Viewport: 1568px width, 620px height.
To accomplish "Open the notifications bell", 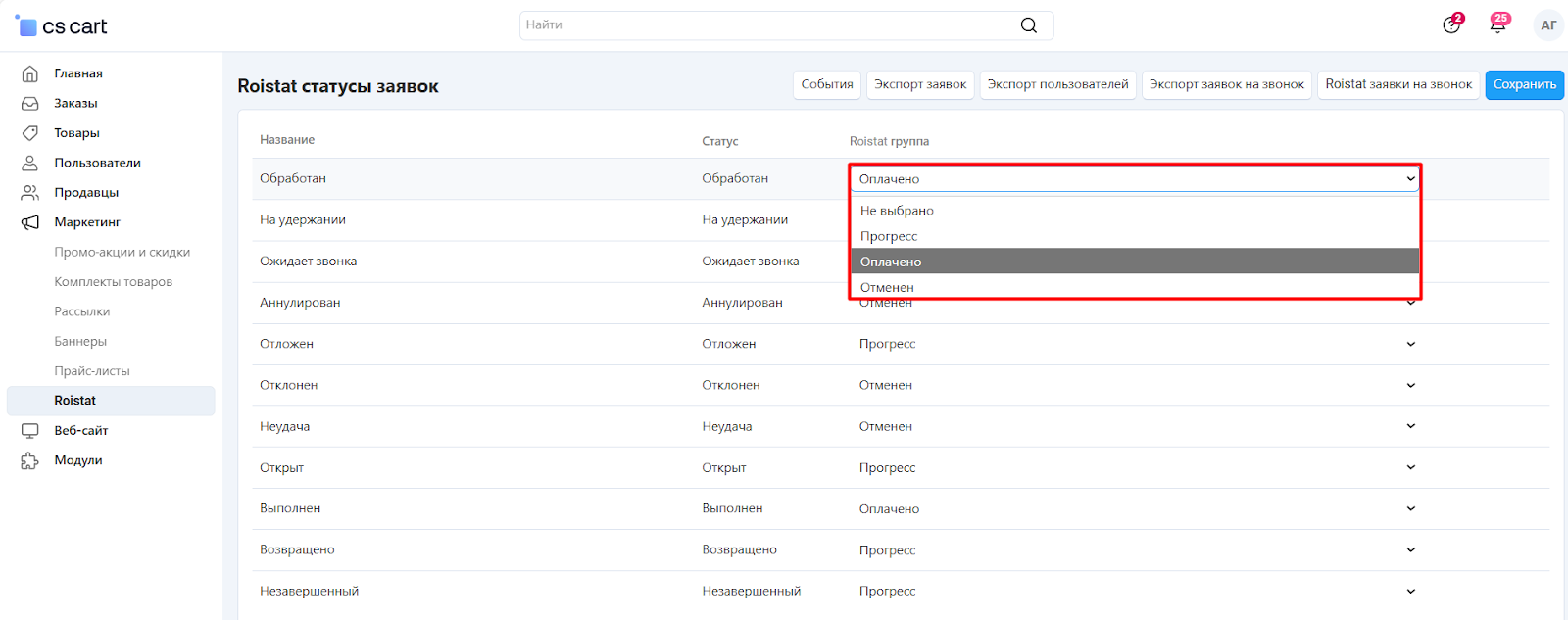I will tap(1497, 24).
